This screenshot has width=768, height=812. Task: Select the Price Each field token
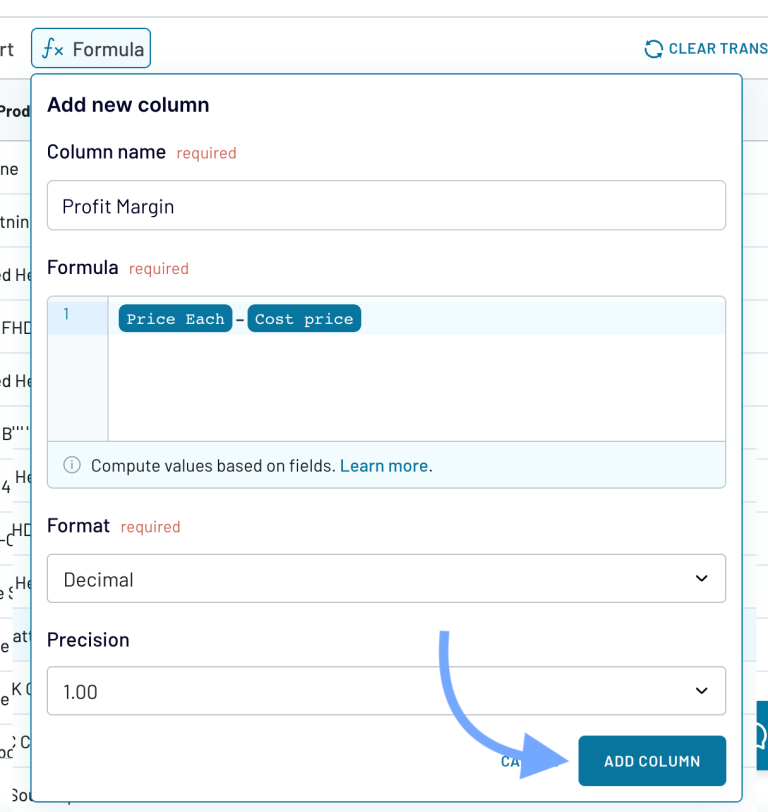pos(175,318)
